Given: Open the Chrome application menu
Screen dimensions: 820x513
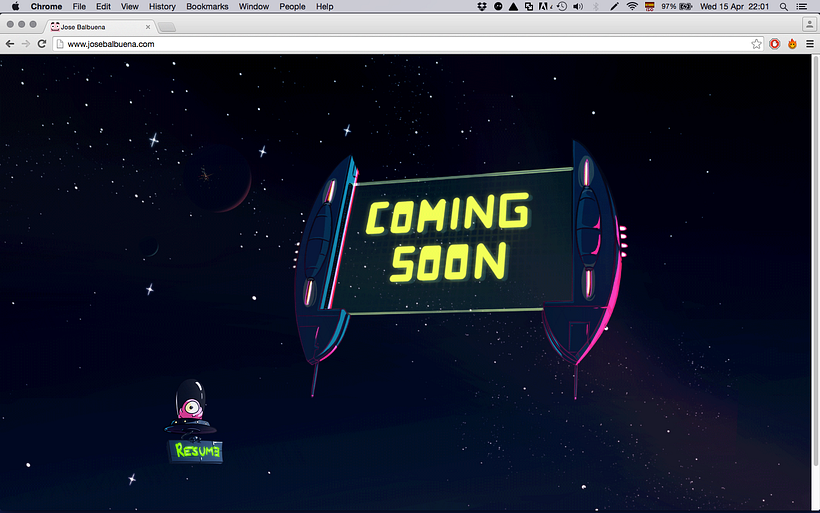Looking at the screenshot, I should pyautogui.click(x=46, y=6).
